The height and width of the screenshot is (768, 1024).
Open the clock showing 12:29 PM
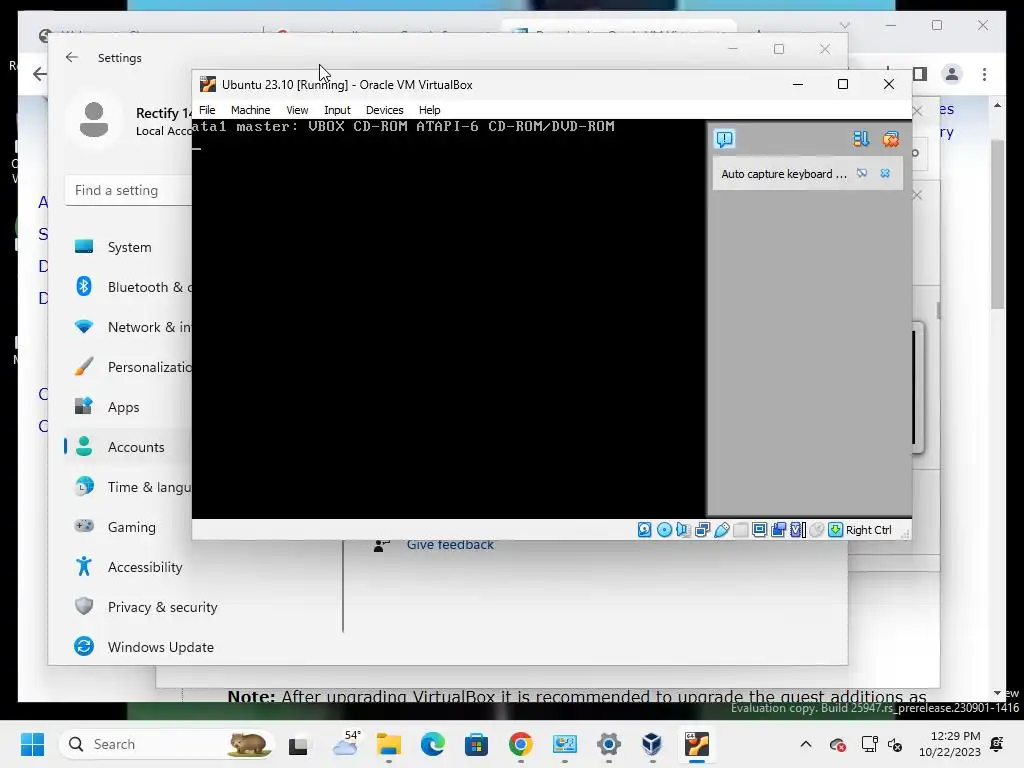click(x=950, y=744)
